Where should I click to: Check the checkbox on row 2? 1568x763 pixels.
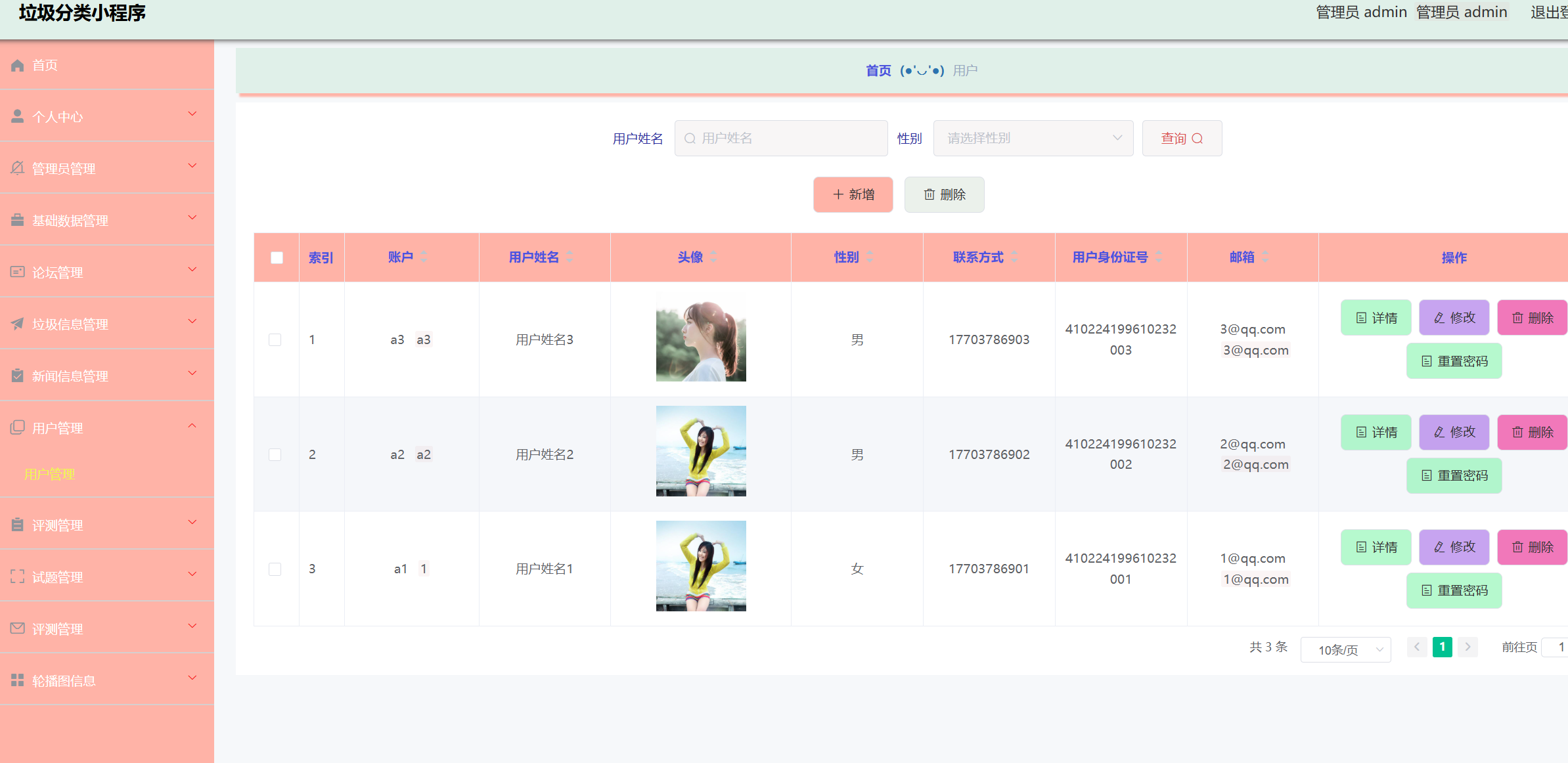[x=275, y=454]
